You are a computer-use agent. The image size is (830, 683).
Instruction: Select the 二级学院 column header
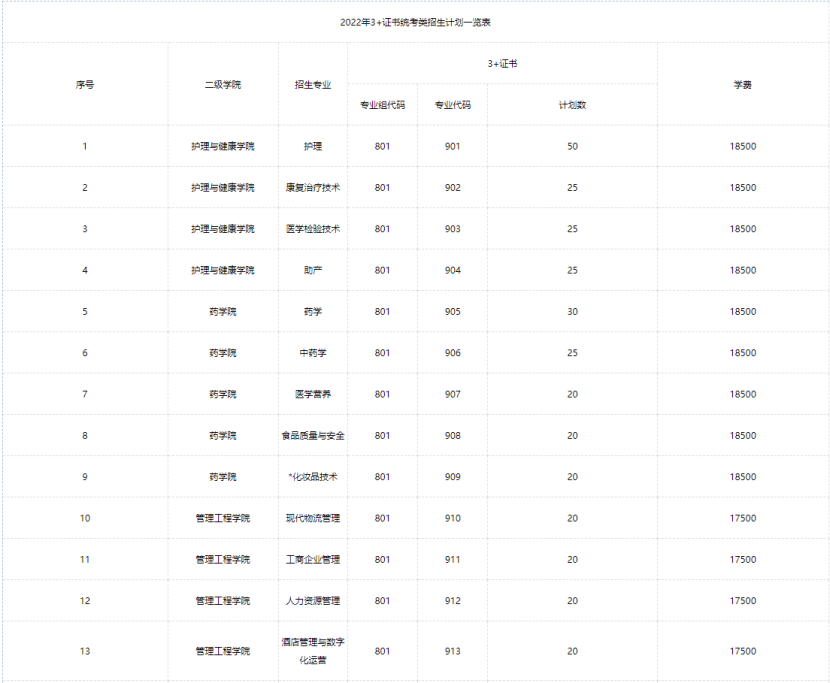pyautogui.click(x=223, y=84)
